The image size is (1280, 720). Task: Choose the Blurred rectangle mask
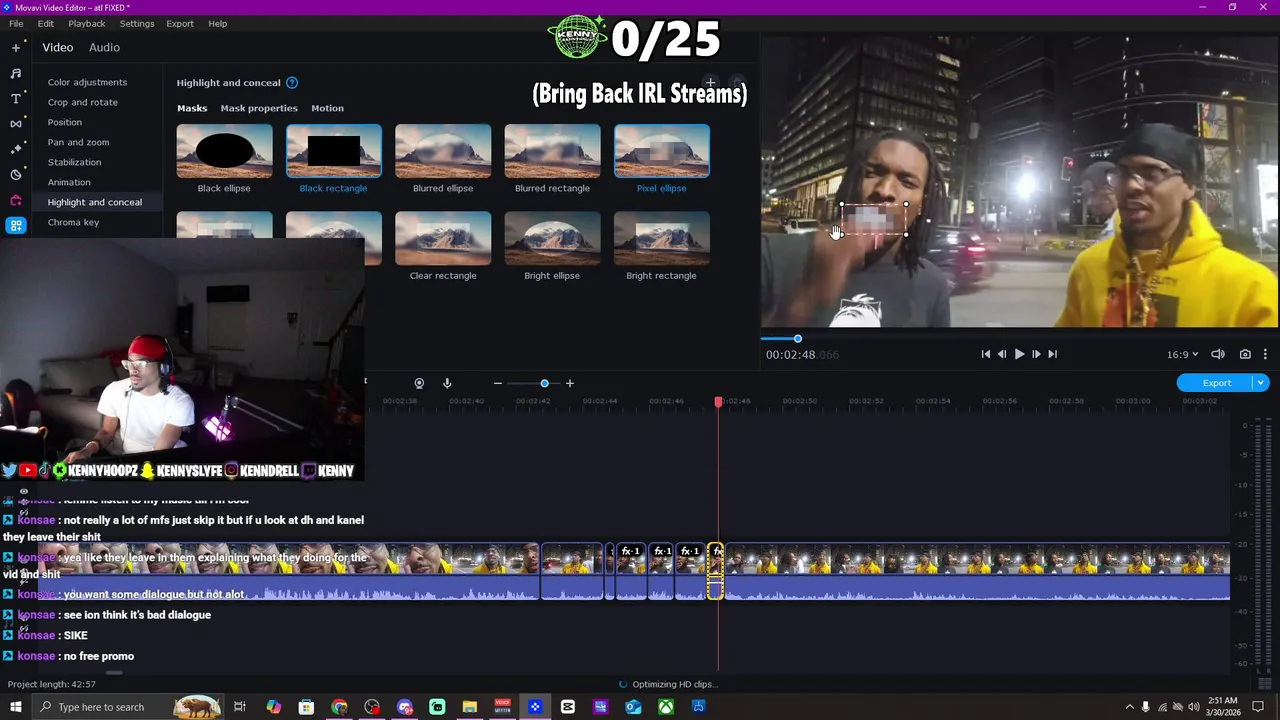coord(552,151)
